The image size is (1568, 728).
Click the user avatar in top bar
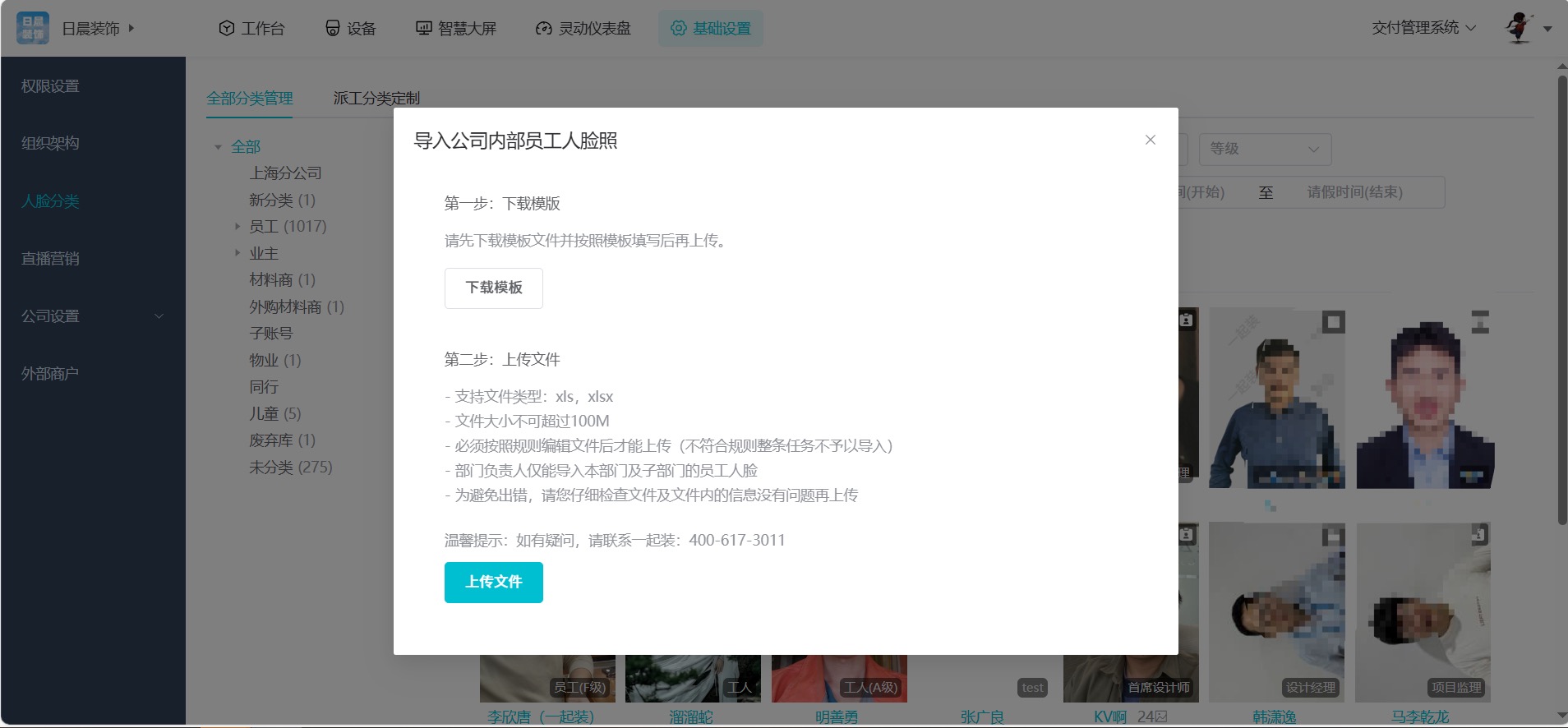(1519, 28)
